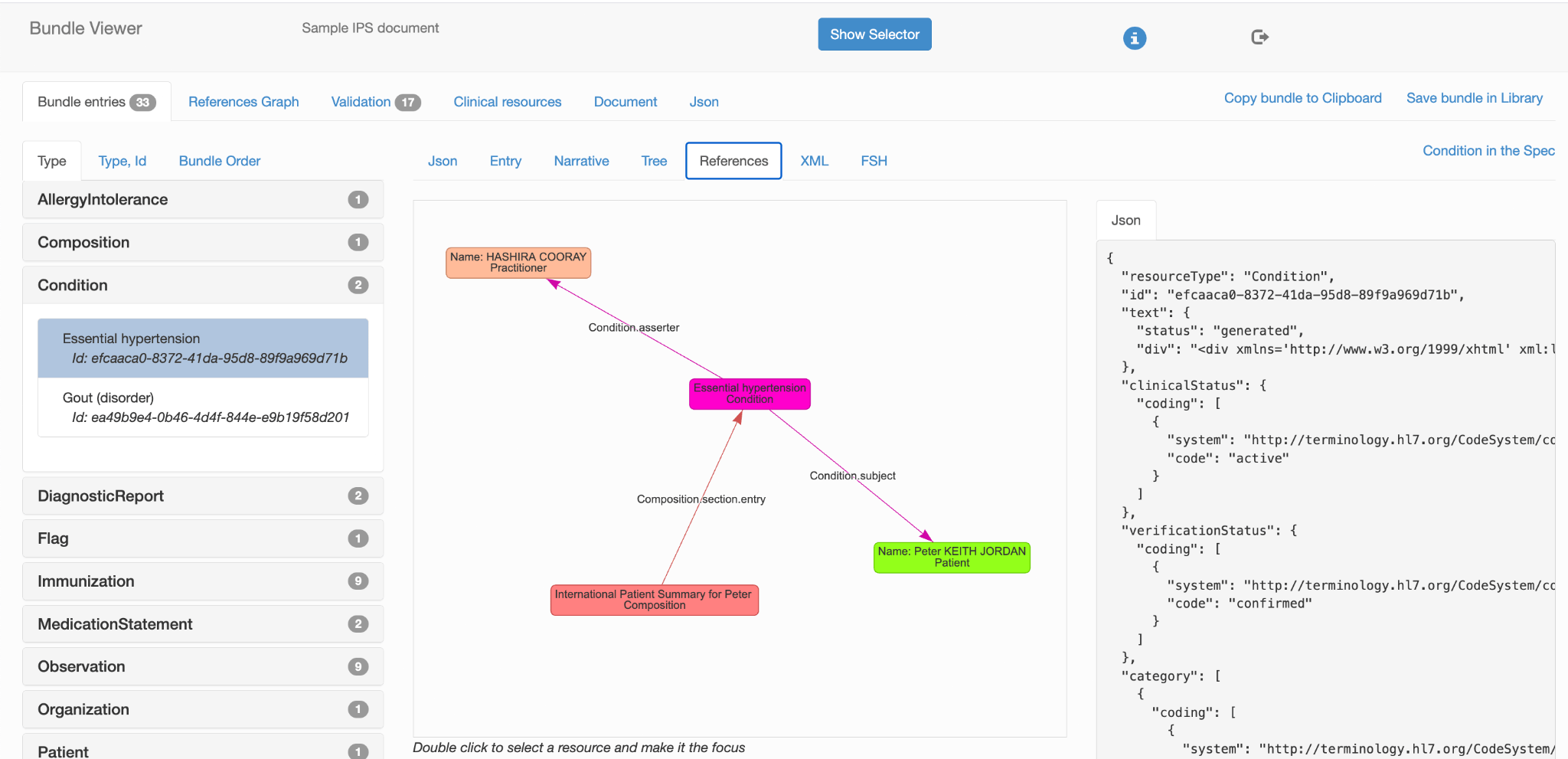Click Copy bundle to Clipboard link
Screen dimensions: 1568x759
click(1302, 98)
